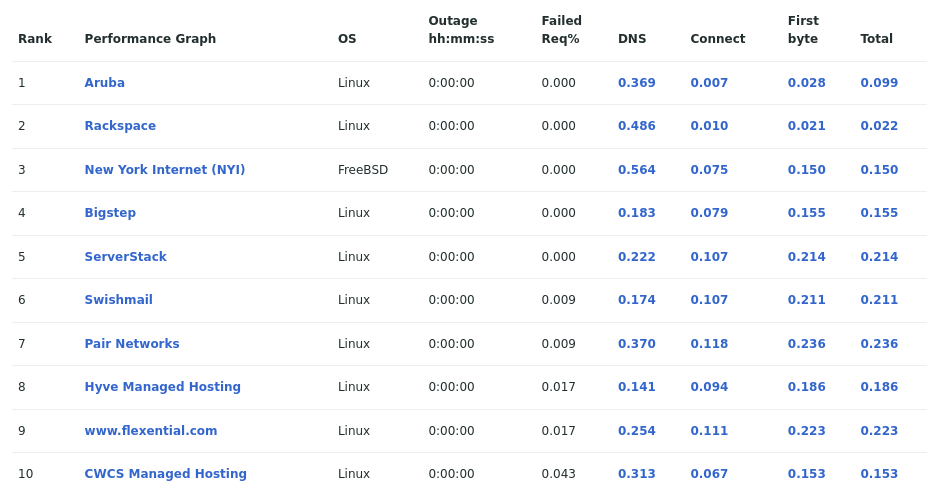This screenshot has width=939, height=495.
Task: Select the DNS column header
Action: pyautogui.click(x=632, y=38)
